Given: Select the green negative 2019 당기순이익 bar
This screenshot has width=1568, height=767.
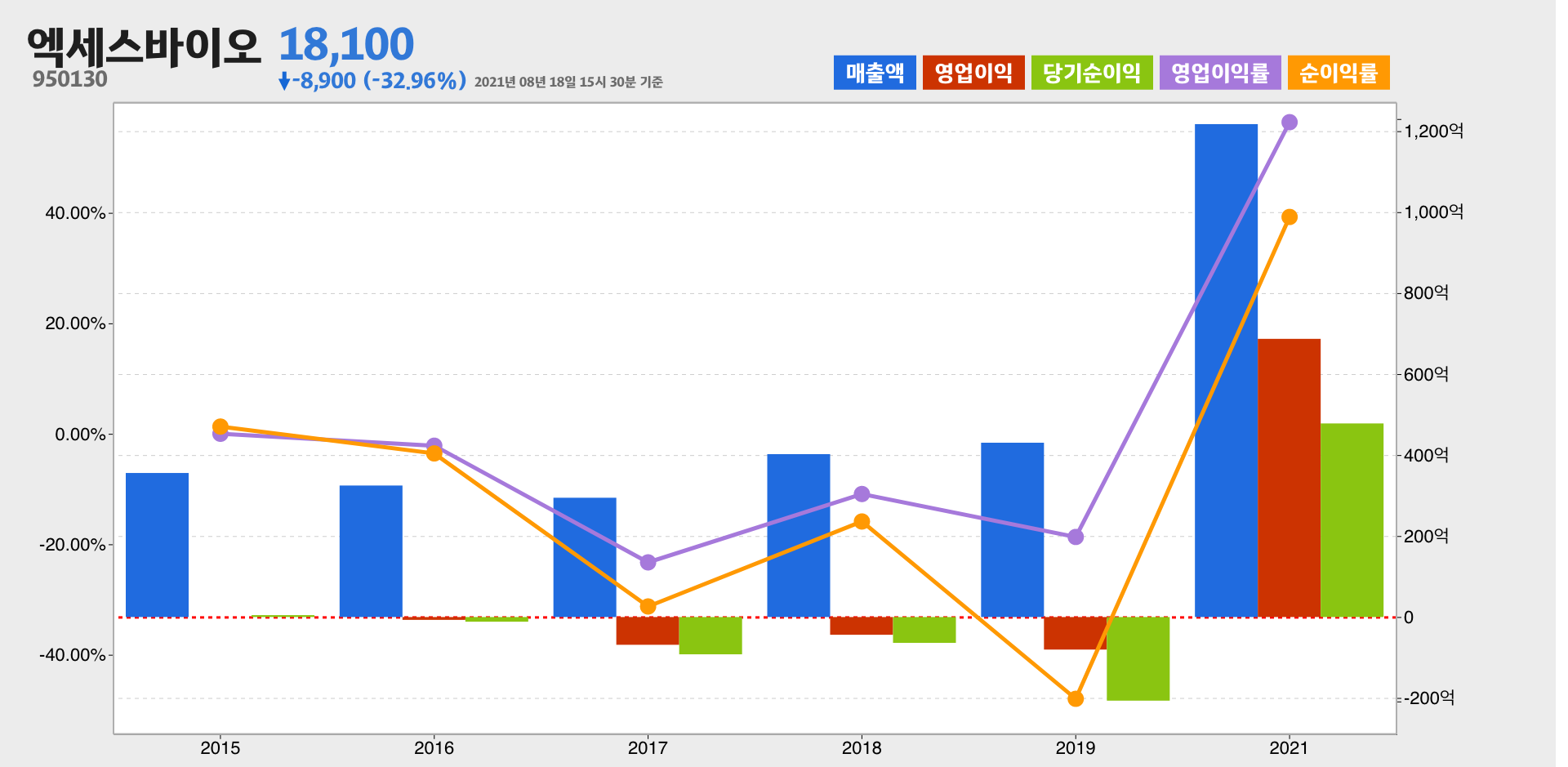Looking at the screenshot, I should click(1138, 658).
